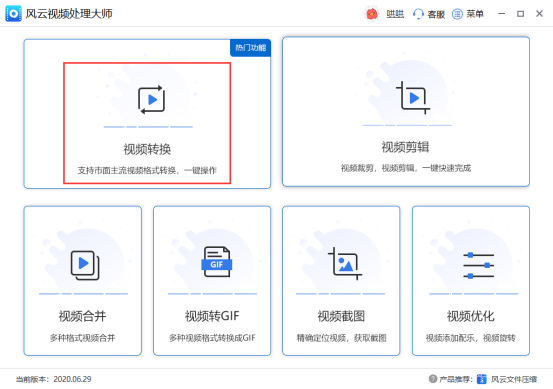Click description 多种视频格式转换成GIF
This screenshot has width=553, height=389.
click(212, 338)
